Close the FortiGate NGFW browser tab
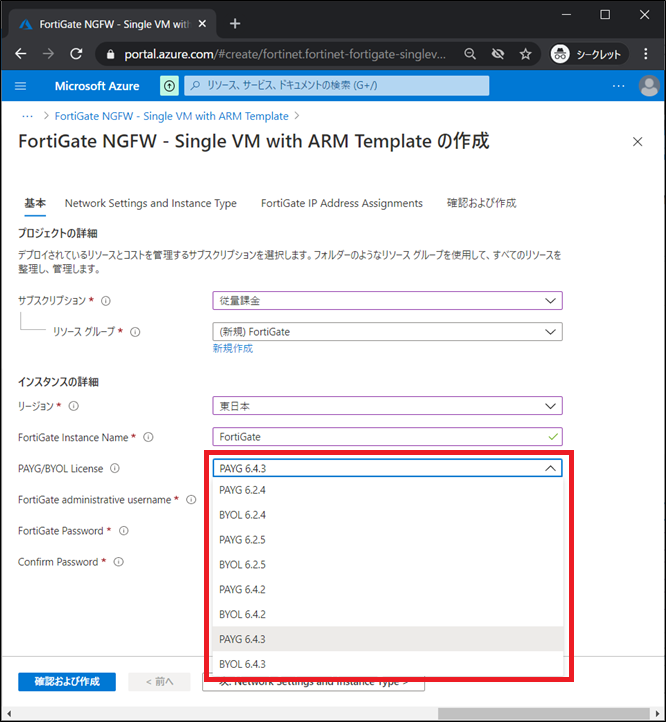The image size is (666, 722). [202, 24]
